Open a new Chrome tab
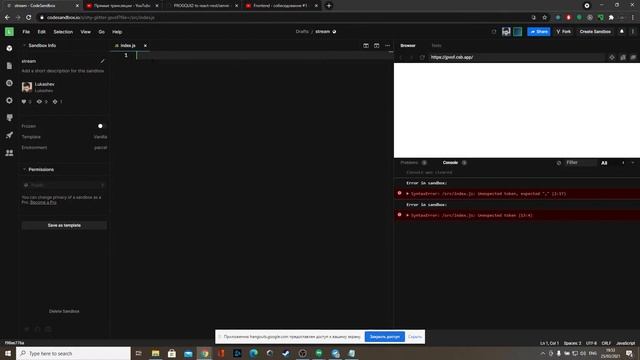The image size is (640, 360). pos(329,6)
